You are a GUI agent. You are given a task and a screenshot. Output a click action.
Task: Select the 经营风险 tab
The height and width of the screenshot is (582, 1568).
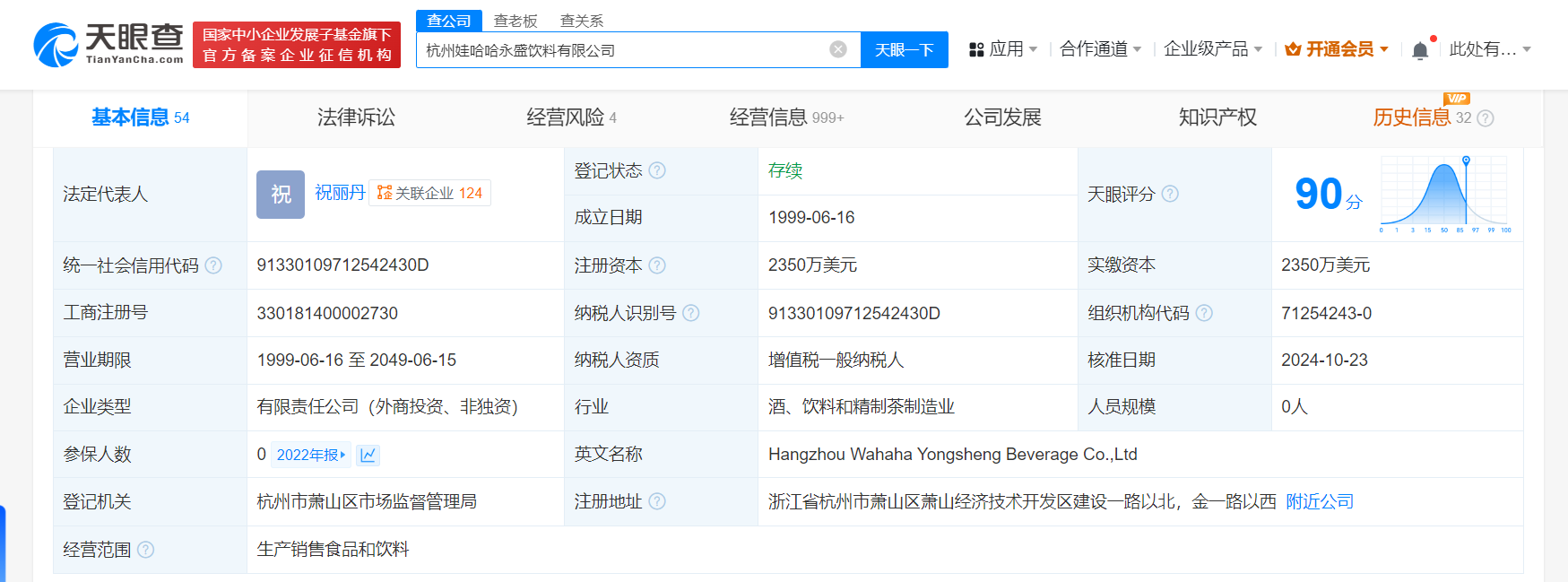click(x=571, y=117)
